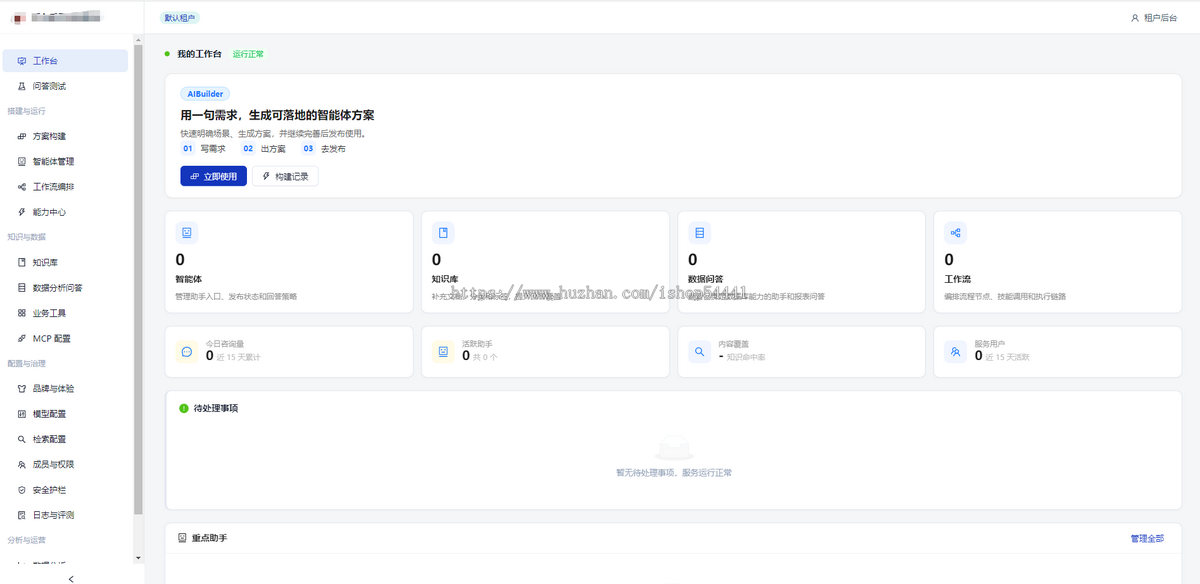Click the 知识库 stat card document icon
Viewport: 1200px width, 584px height.
coord(443,233)
